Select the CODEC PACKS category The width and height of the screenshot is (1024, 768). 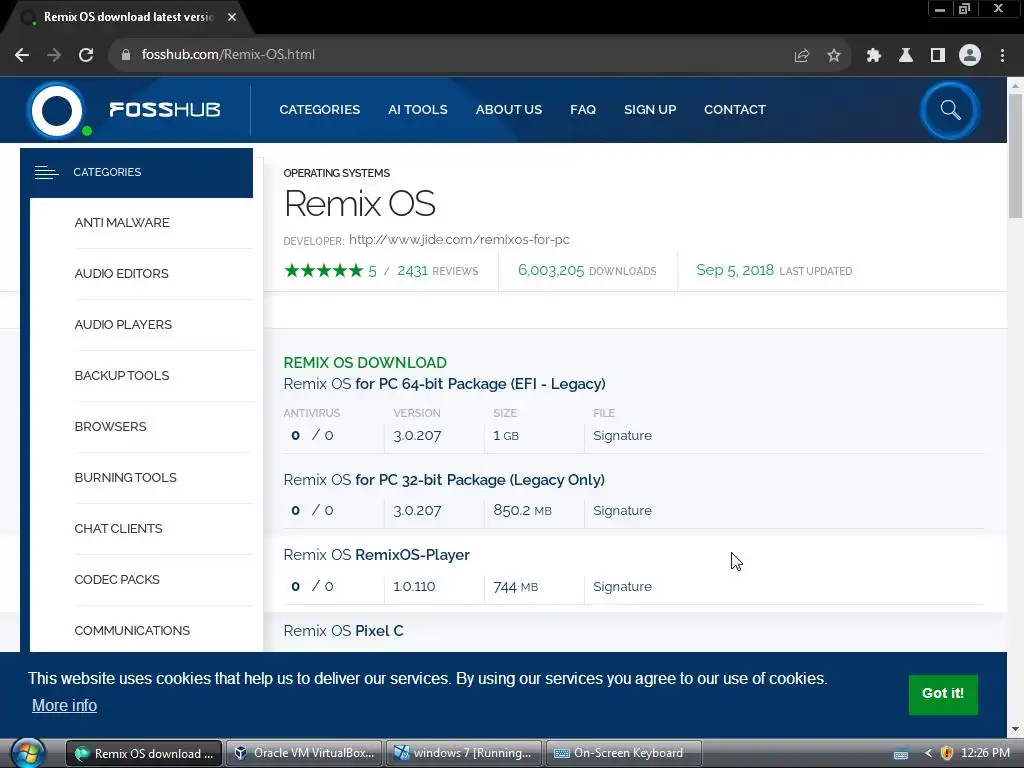click(x=117, y=579)
